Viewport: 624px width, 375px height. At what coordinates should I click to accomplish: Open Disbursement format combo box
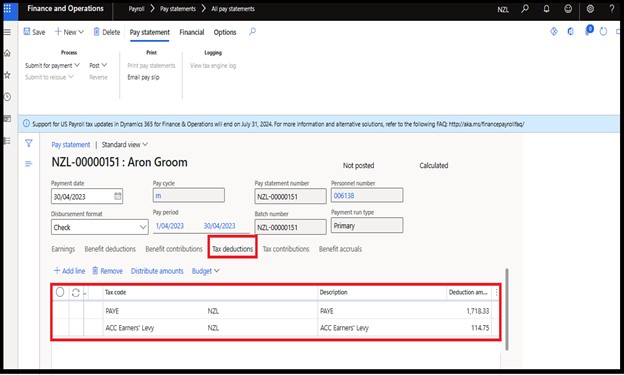[99, 227]
